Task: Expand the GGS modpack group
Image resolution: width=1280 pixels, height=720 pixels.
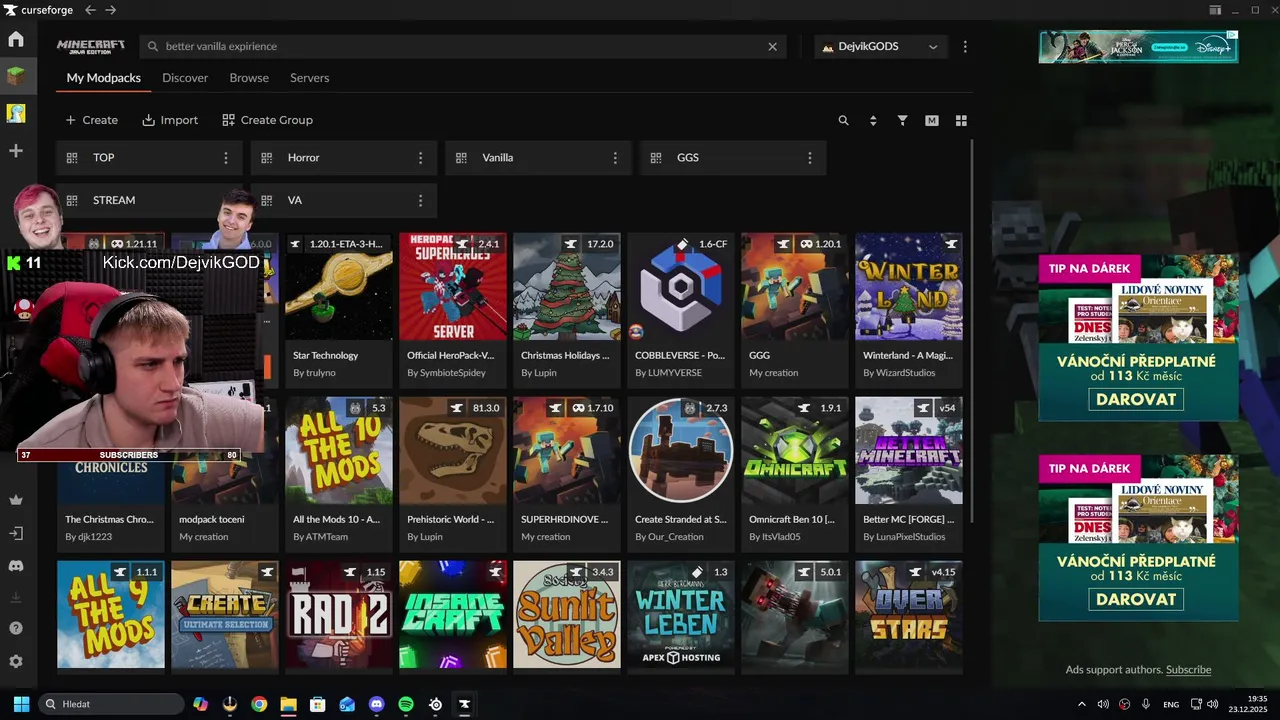Action: point(734,158)
